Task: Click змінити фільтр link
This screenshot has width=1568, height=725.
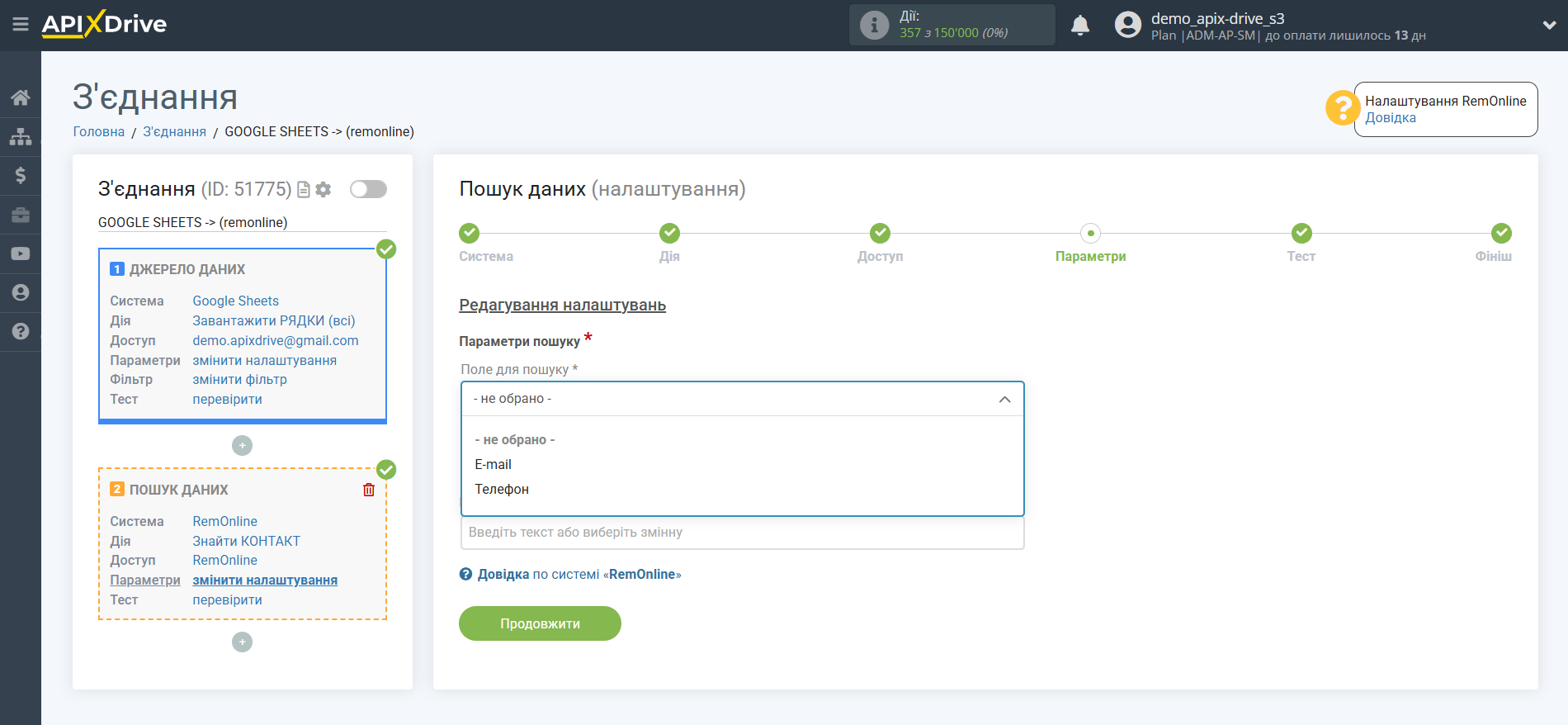Action: (239, 379)
